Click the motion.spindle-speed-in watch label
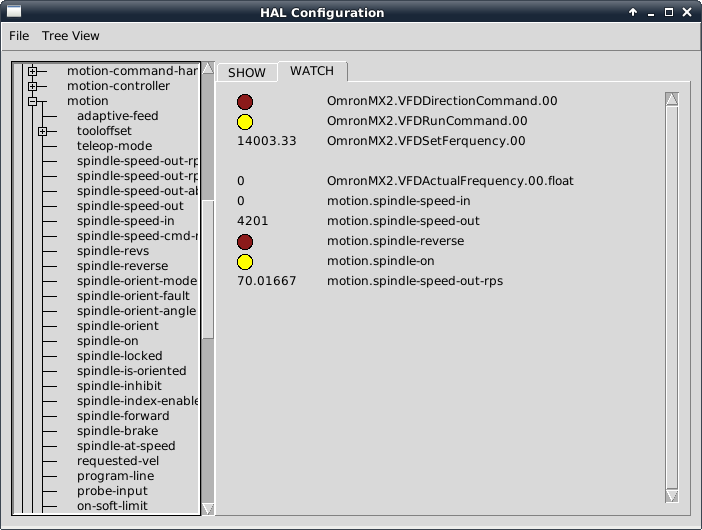This screenshot has height=530, width=702. (398, 201)
